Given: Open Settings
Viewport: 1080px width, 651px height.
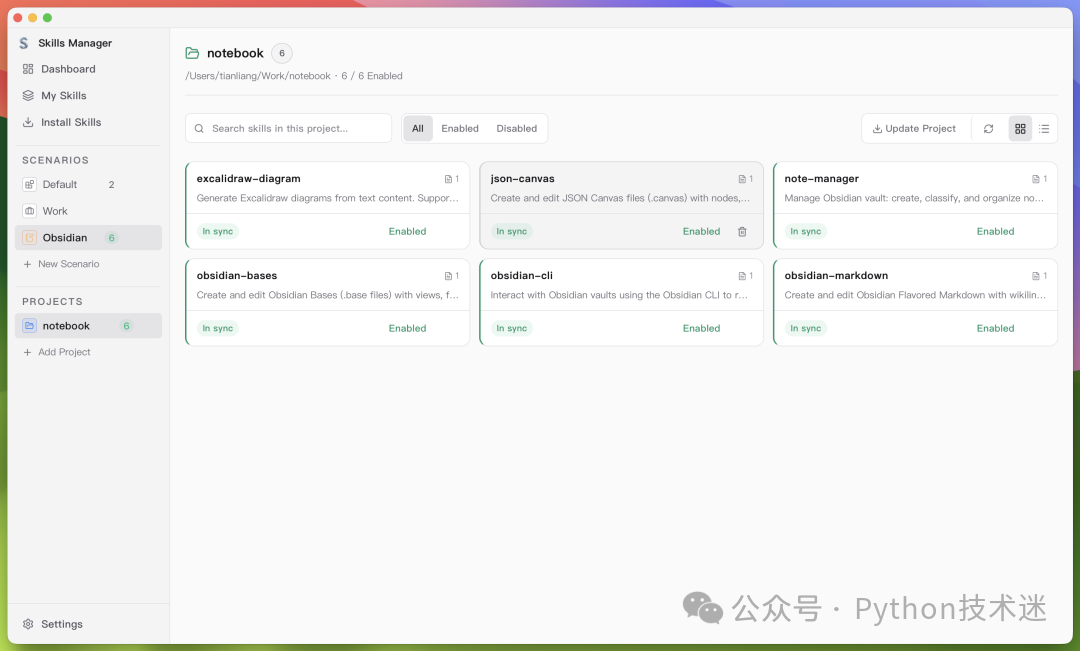Looking at the screenshot, I should click(x=53, y=624).
